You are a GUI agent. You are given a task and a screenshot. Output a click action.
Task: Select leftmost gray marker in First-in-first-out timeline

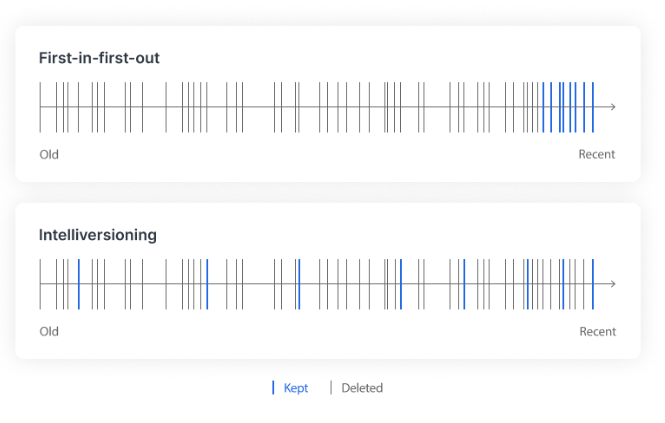coord(41,107)
